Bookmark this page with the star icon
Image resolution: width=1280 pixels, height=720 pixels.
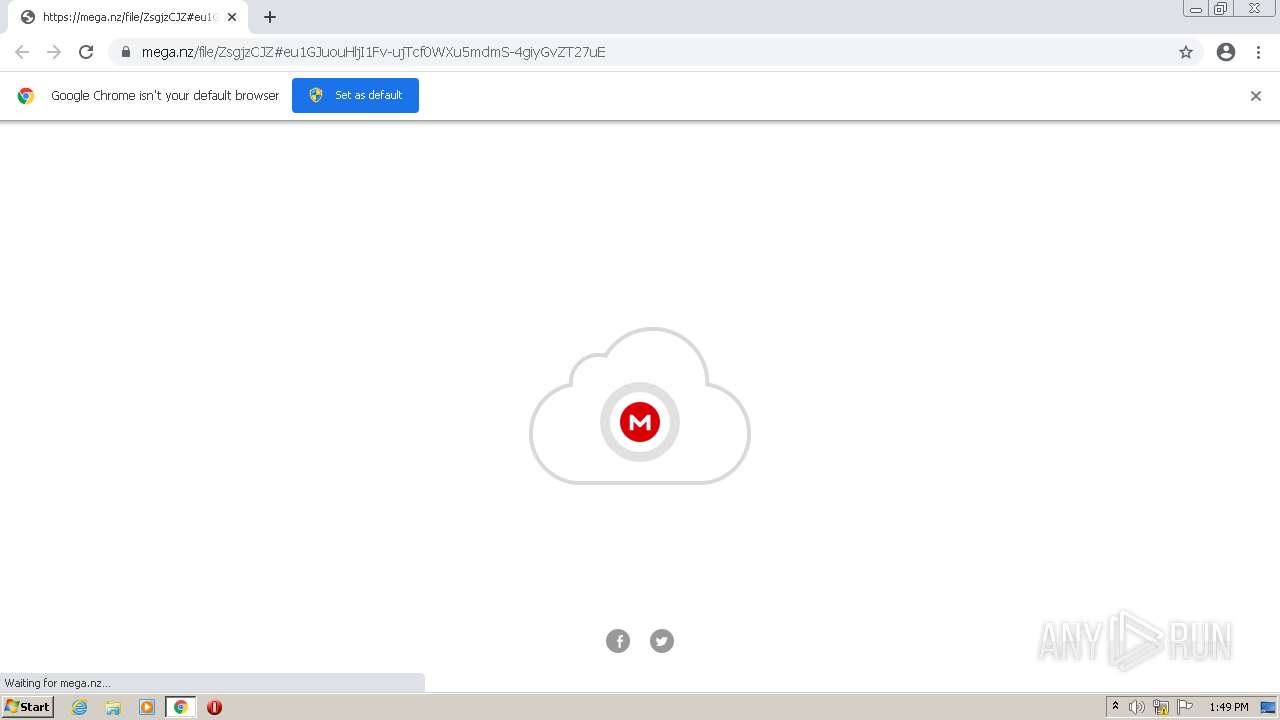coord(1186,52)
